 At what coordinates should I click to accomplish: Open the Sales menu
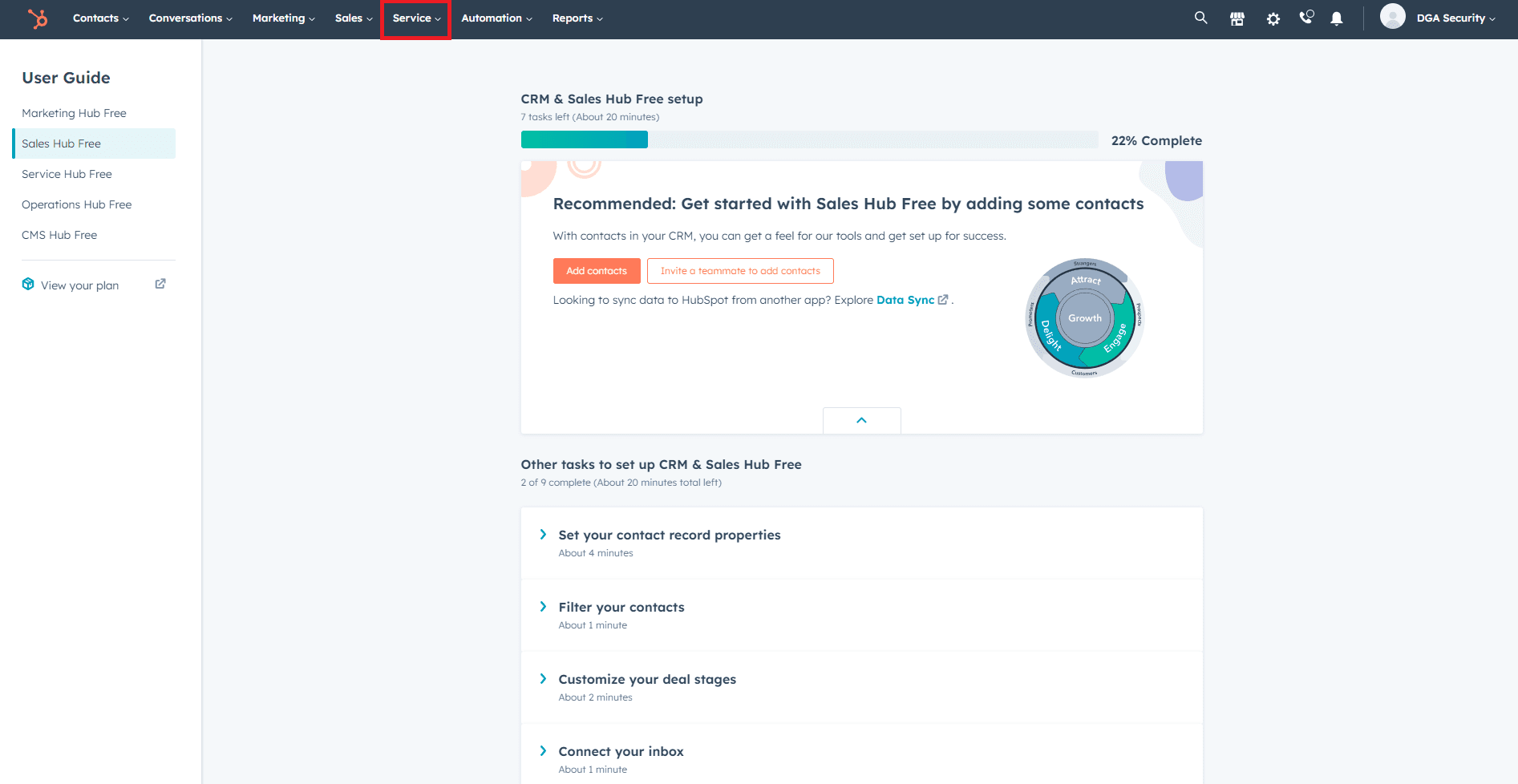click(x=354, y=18)
